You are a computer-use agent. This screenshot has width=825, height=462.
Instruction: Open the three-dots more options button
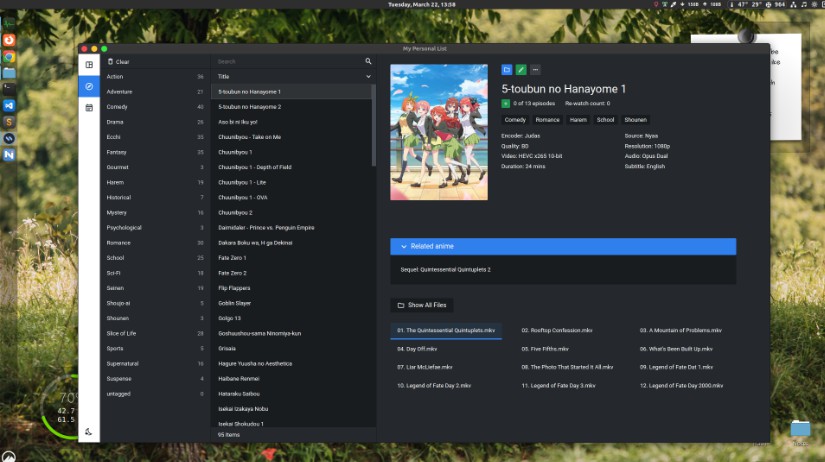pyautogui.click(x=535, y=70)
